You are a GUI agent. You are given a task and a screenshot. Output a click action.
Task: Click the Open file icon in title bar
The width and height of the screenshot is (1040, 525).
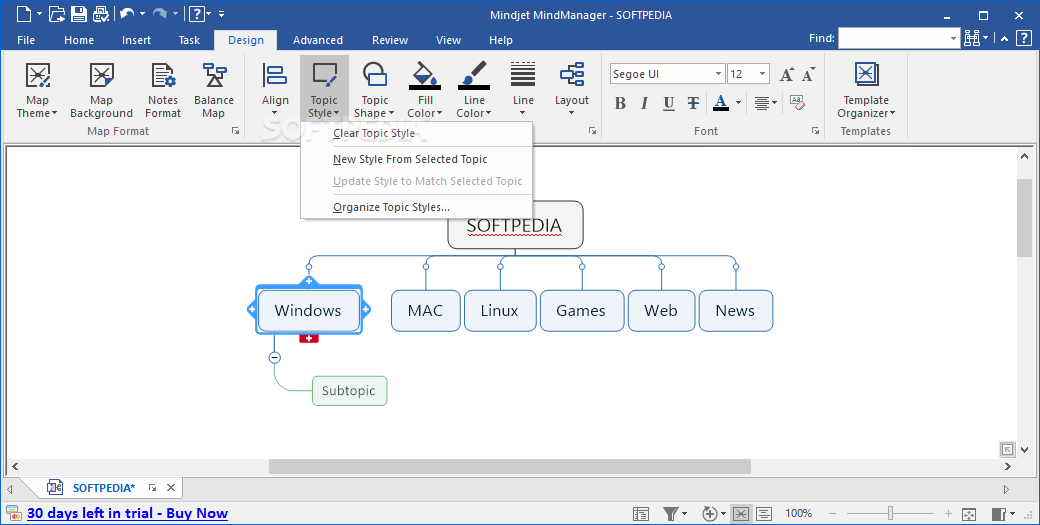tap(57, 13)
